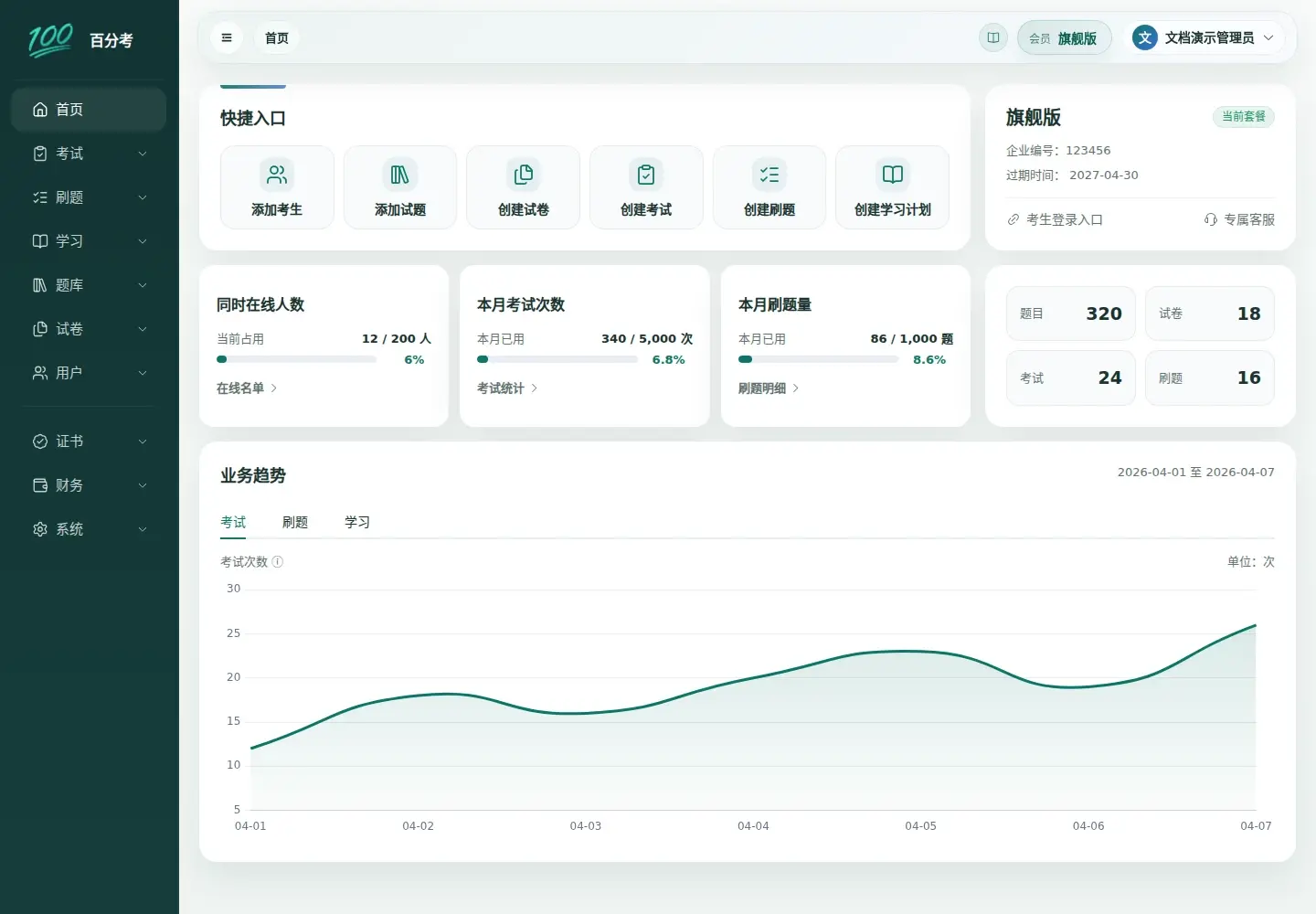Screen dimensions: 1316x914
Task: Click the 企业编号 123456 text
Action: (x=1058, y=151)
